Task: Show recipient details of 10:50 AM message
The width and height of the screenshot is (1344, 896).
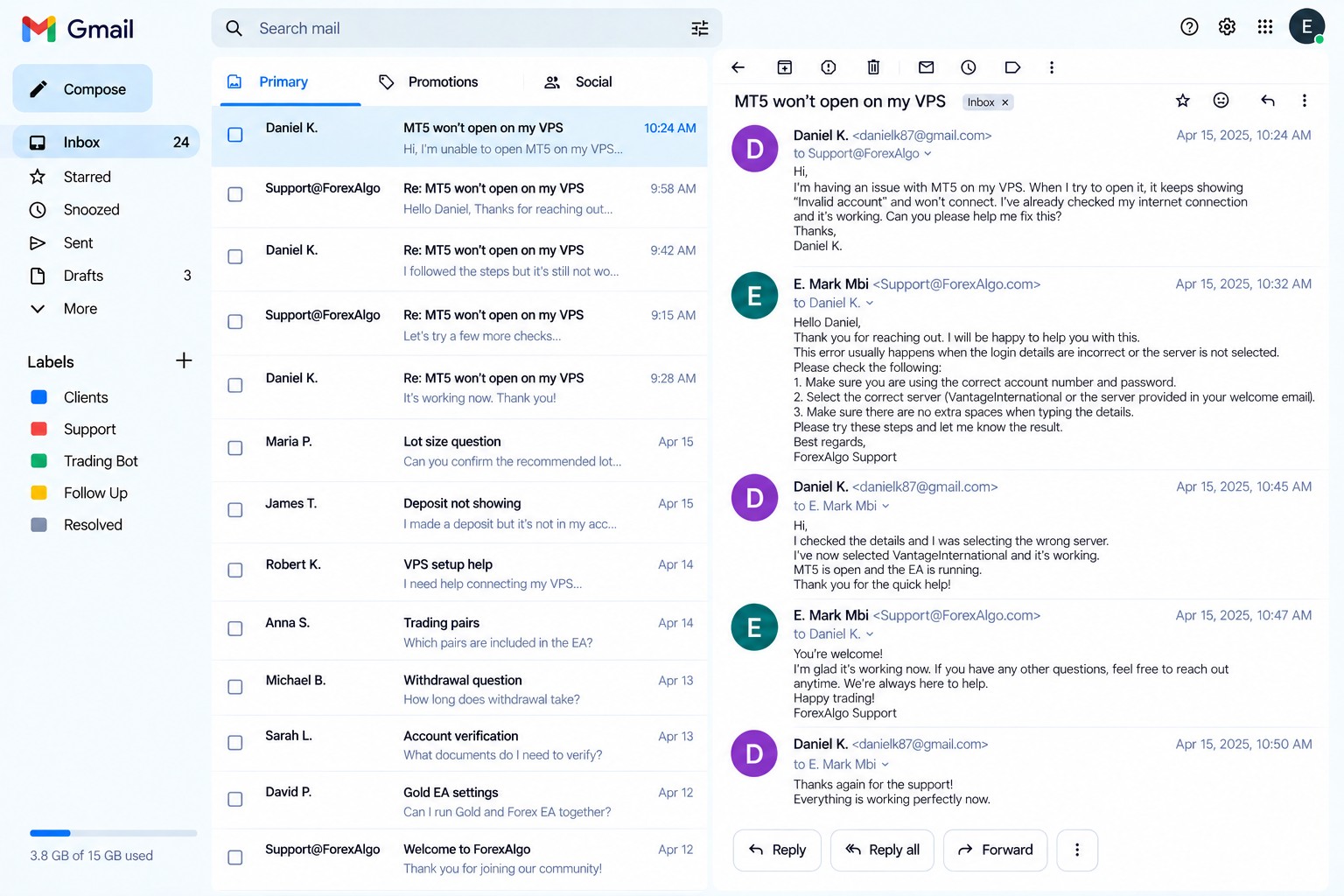Action: coord(885,765)
